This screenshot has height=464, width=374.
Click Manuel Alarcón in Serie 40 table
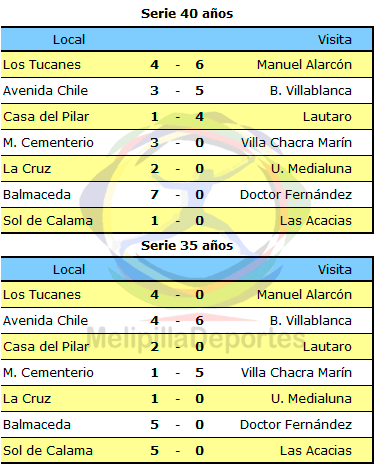point(304,65)
